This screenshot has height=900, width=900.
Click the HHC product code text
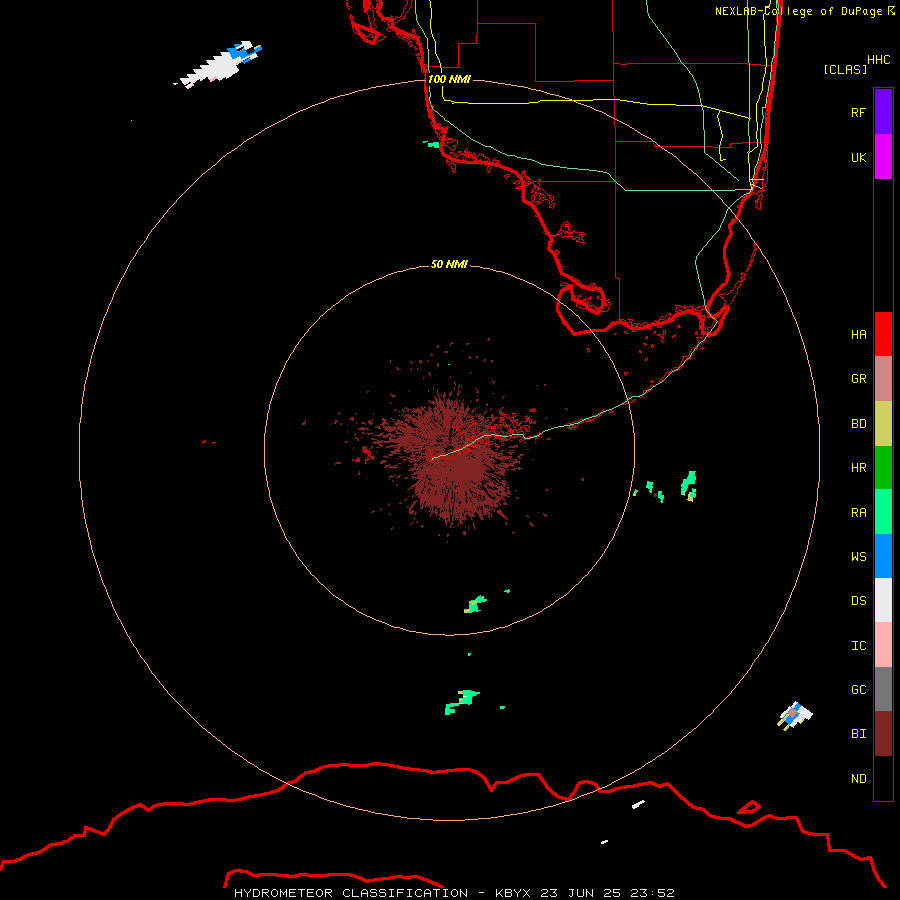pos(878,60)
